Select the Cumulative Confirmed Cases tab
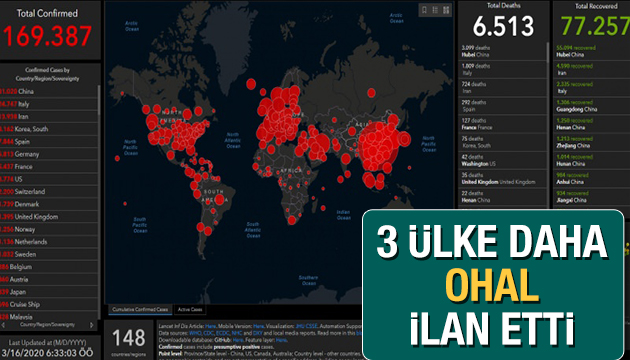 coord(140,310)
